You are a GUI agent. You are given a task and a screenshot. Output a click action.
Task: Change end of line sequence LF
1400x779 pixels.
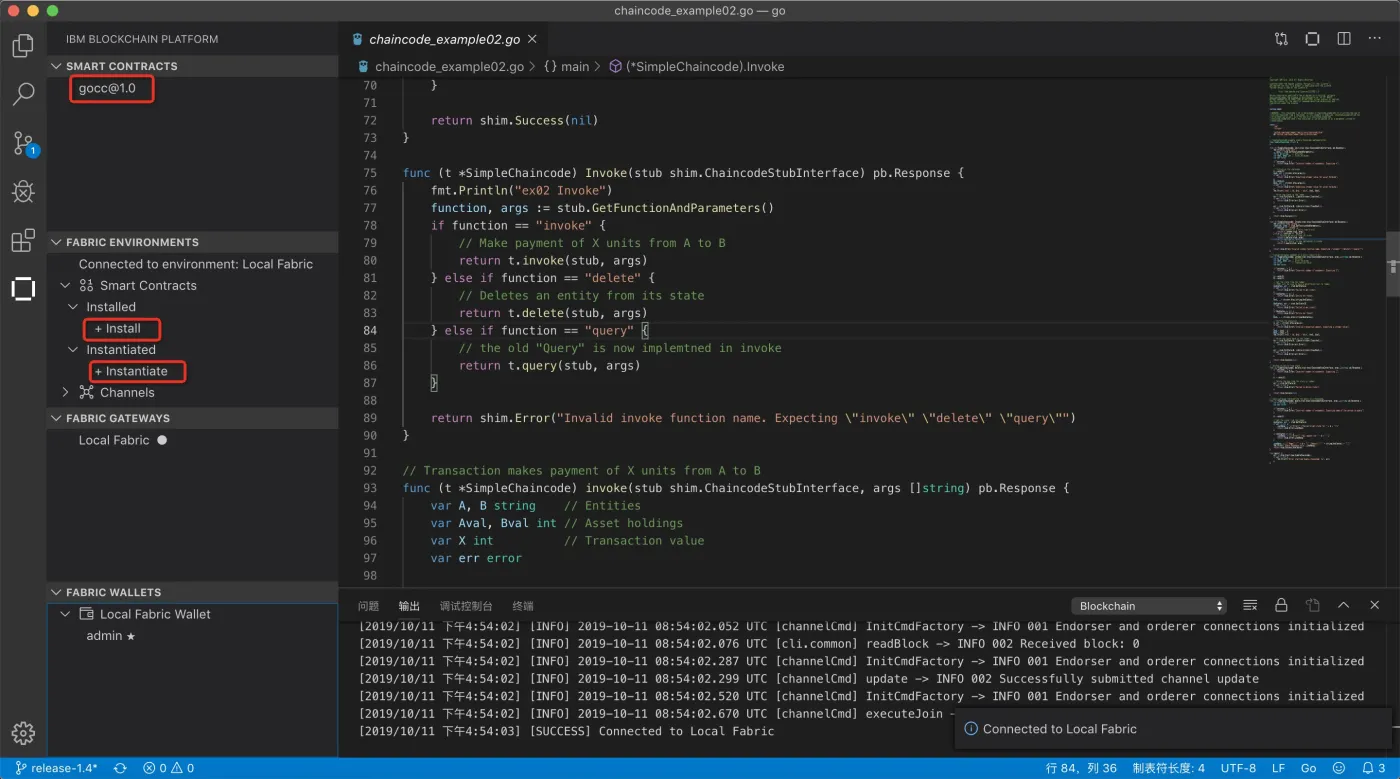[x=1278, y=768]
